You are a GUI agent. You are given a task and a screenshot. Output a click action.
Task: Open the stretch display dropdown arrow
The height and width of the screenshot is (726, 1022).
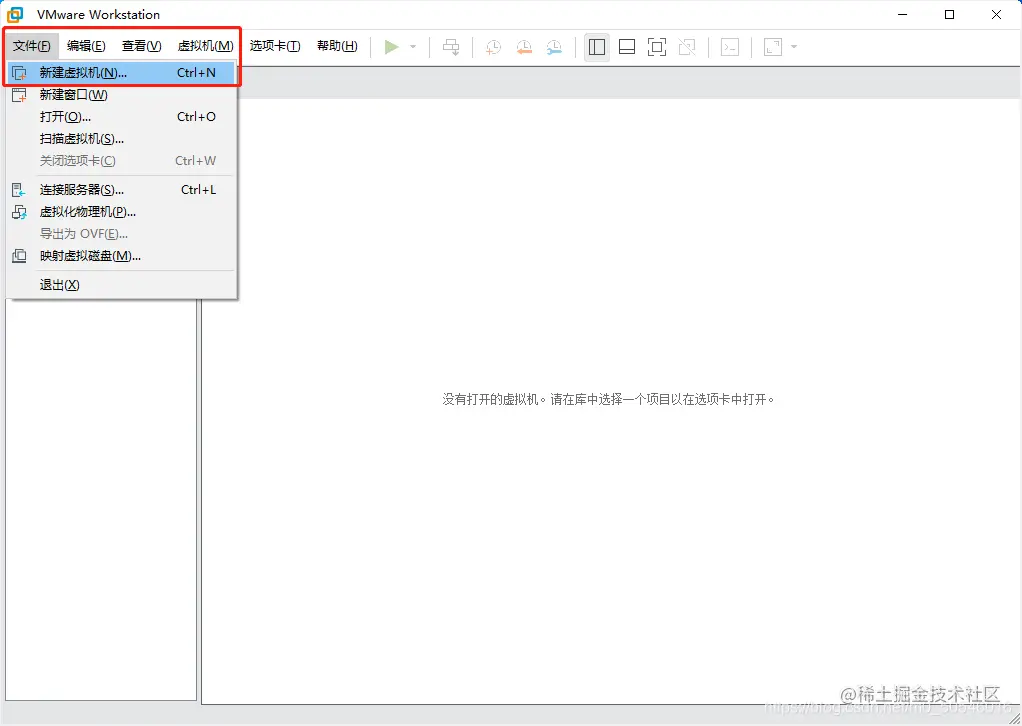[x=794, y=47]
